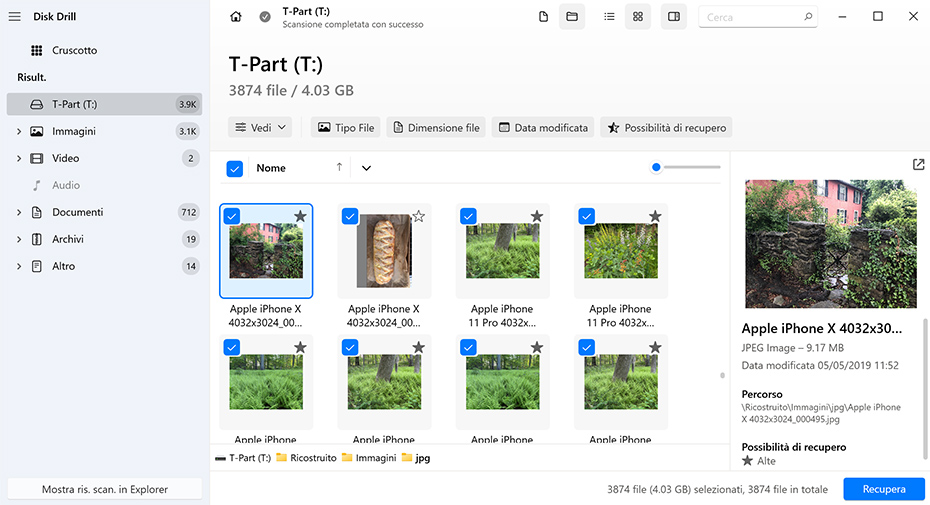The image size is (930, 505).
Task: Open preview in external window
Action: click(x=919, y=165)
